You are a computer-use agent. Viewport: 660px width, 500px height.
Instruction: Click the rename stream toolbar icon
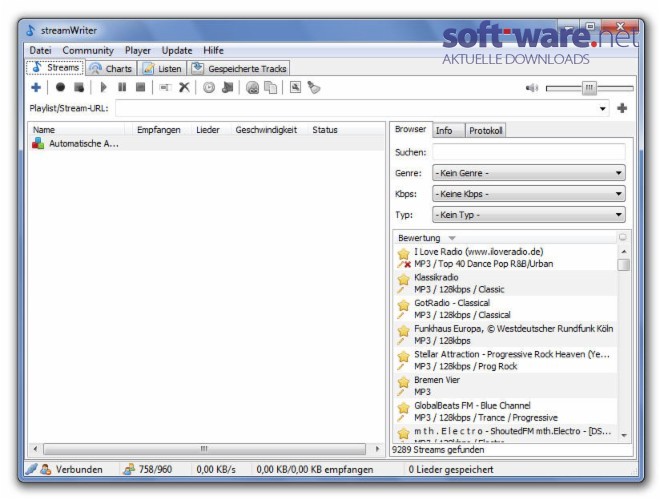coord(165,88)
